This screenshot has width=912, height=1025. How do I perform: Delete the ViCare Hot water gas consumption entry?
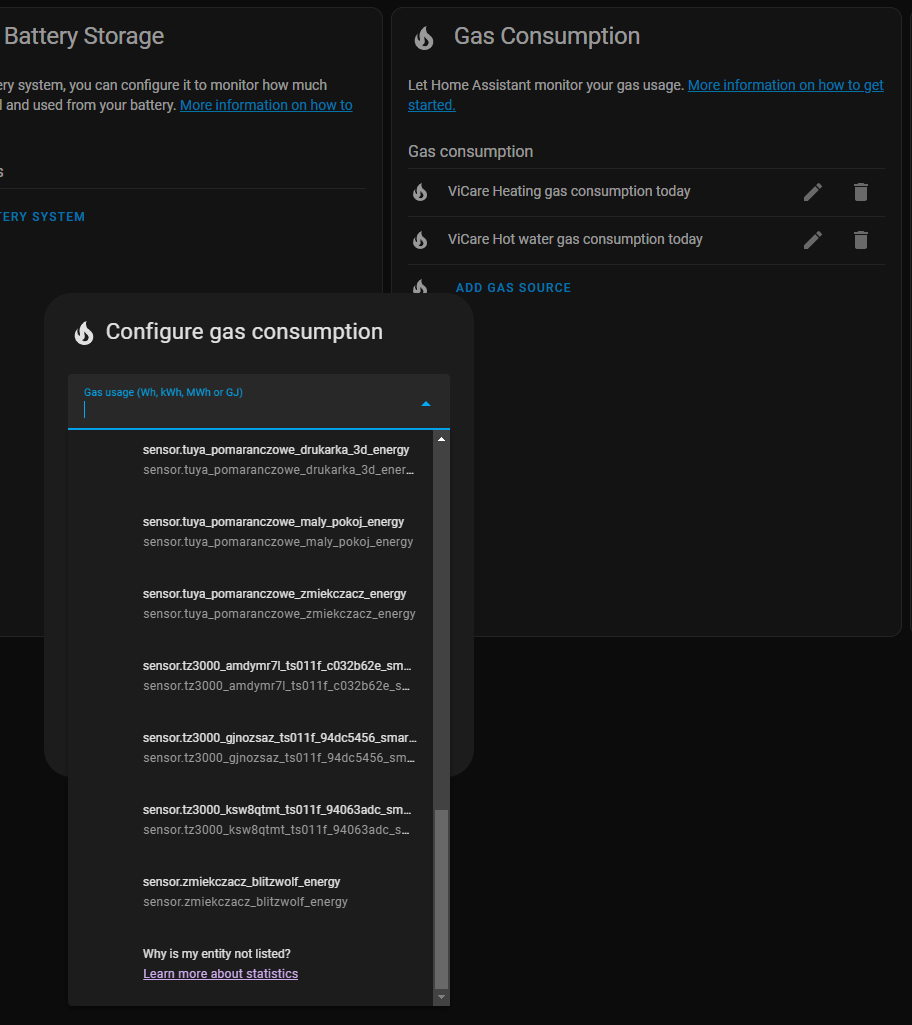pyautogui.click(x=861, y=240)
